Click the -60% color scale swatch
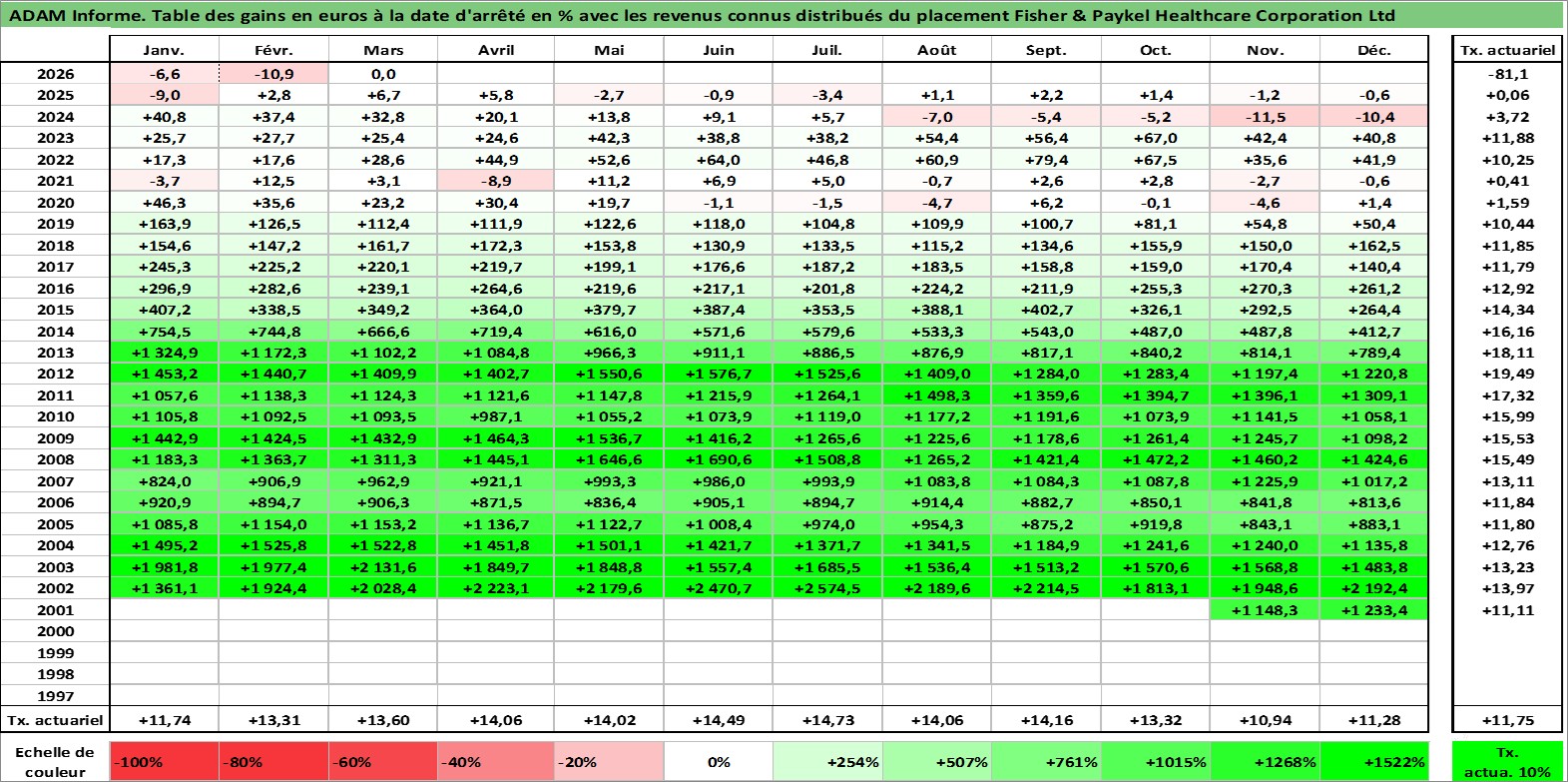The width and height of the screenshot is (1568, 782). (x=383, y=761)
